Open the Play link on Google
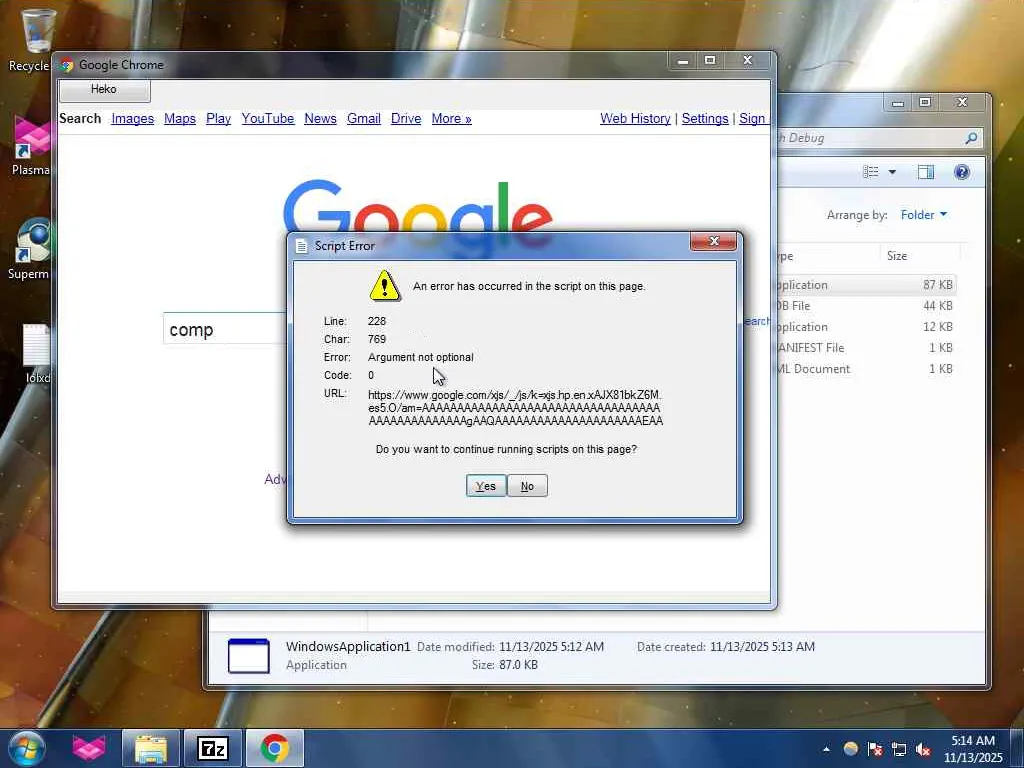The height and width of the screenshot is (768, 1024). pos(218,119)
